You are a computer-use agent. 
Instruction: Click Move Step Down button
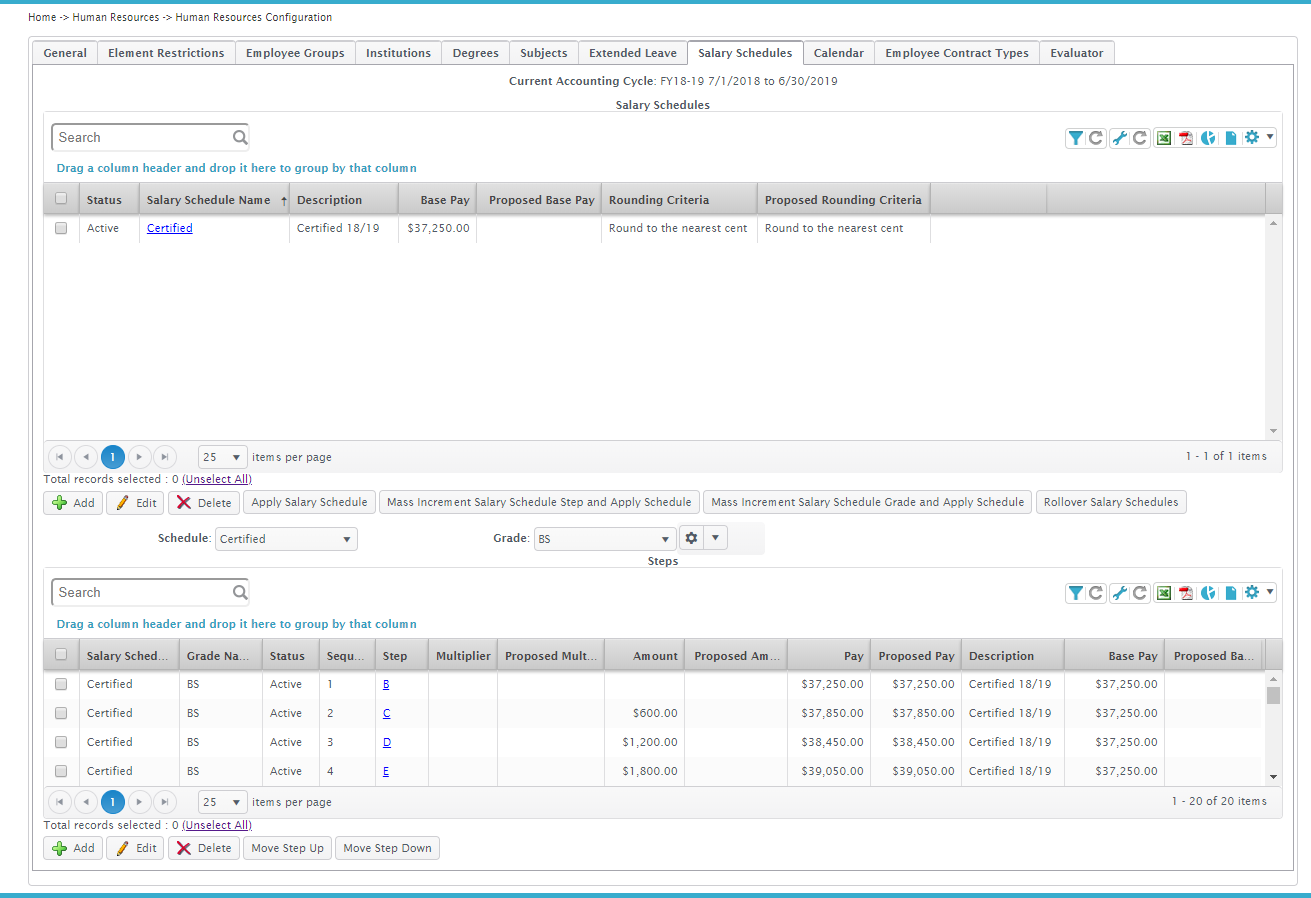coord(387,848)
